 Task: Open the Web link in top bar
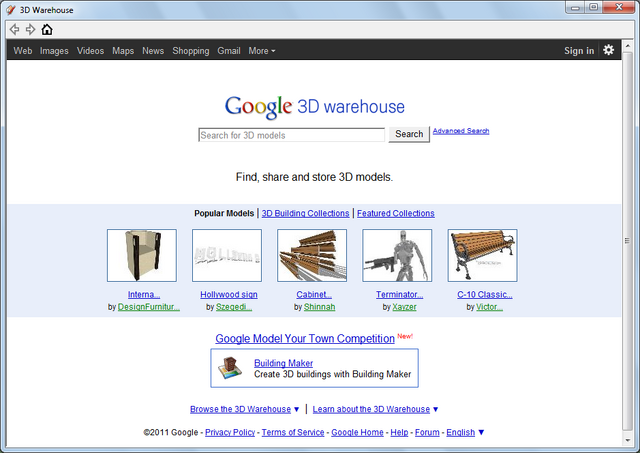tap(22, 51)
